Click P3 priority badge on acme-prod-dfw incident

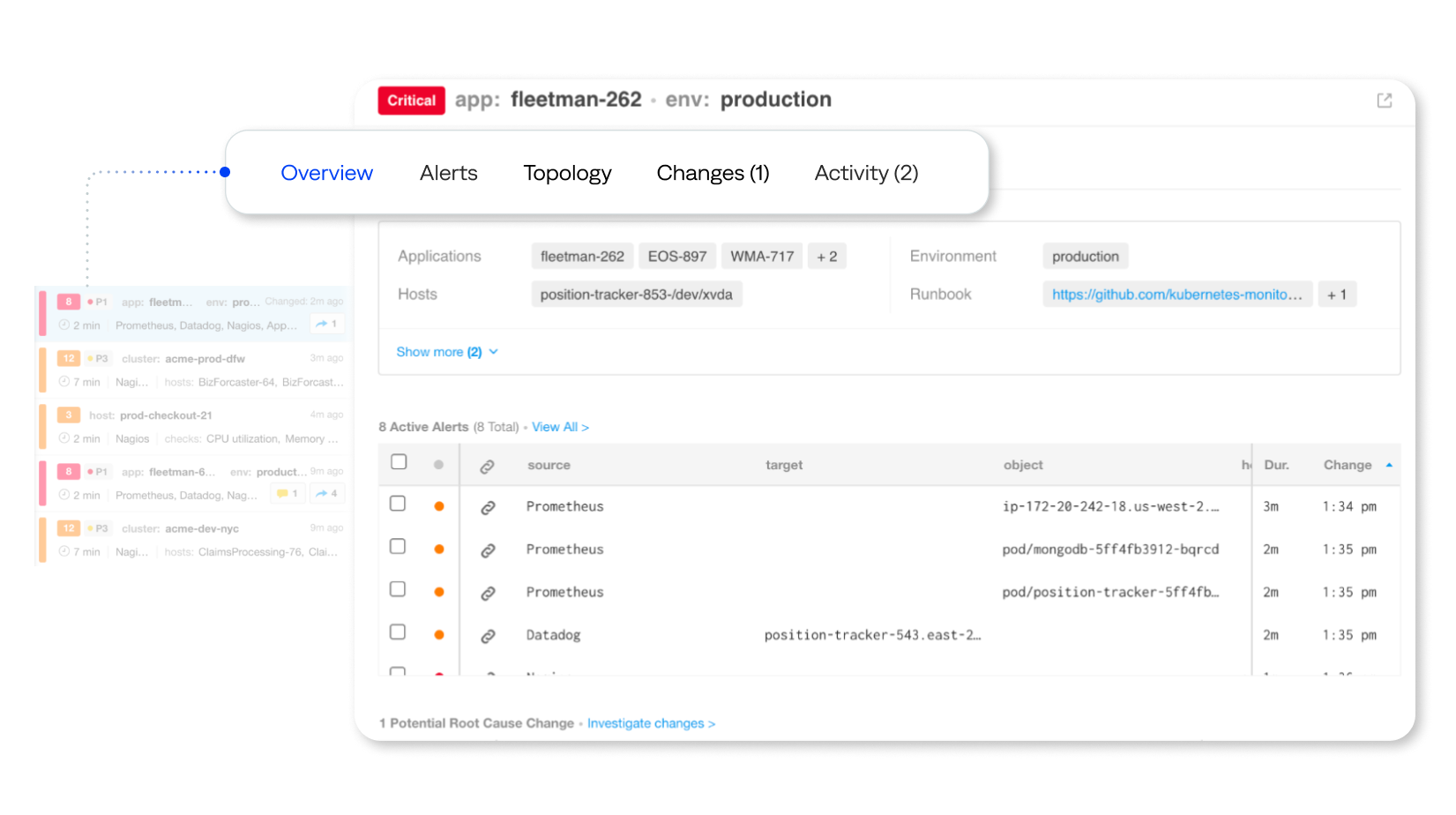coord(97,359)
